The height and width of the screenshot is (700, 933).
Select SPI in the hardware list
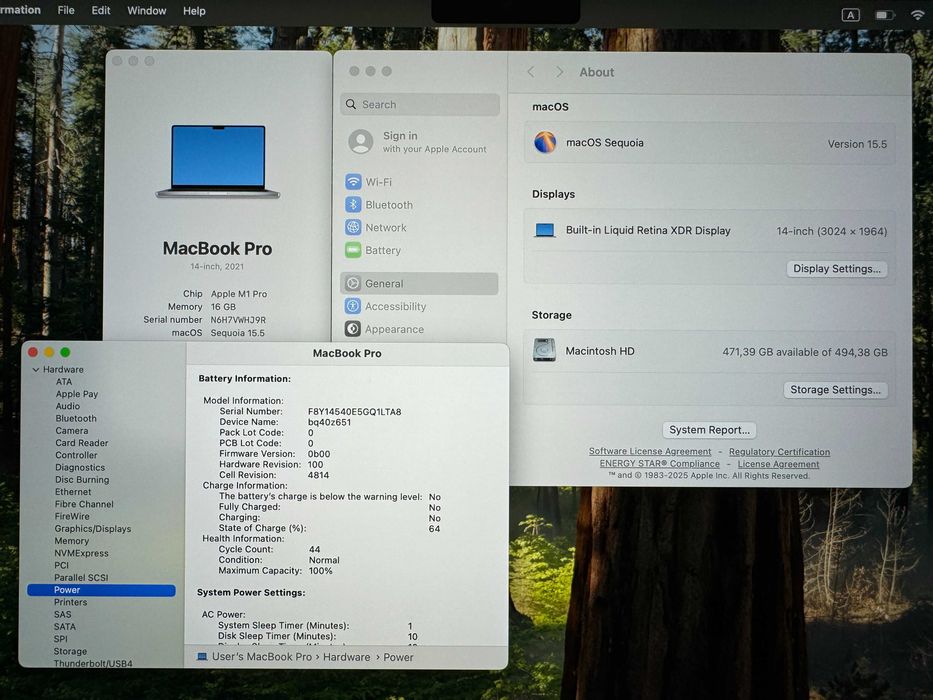point(61,639)
